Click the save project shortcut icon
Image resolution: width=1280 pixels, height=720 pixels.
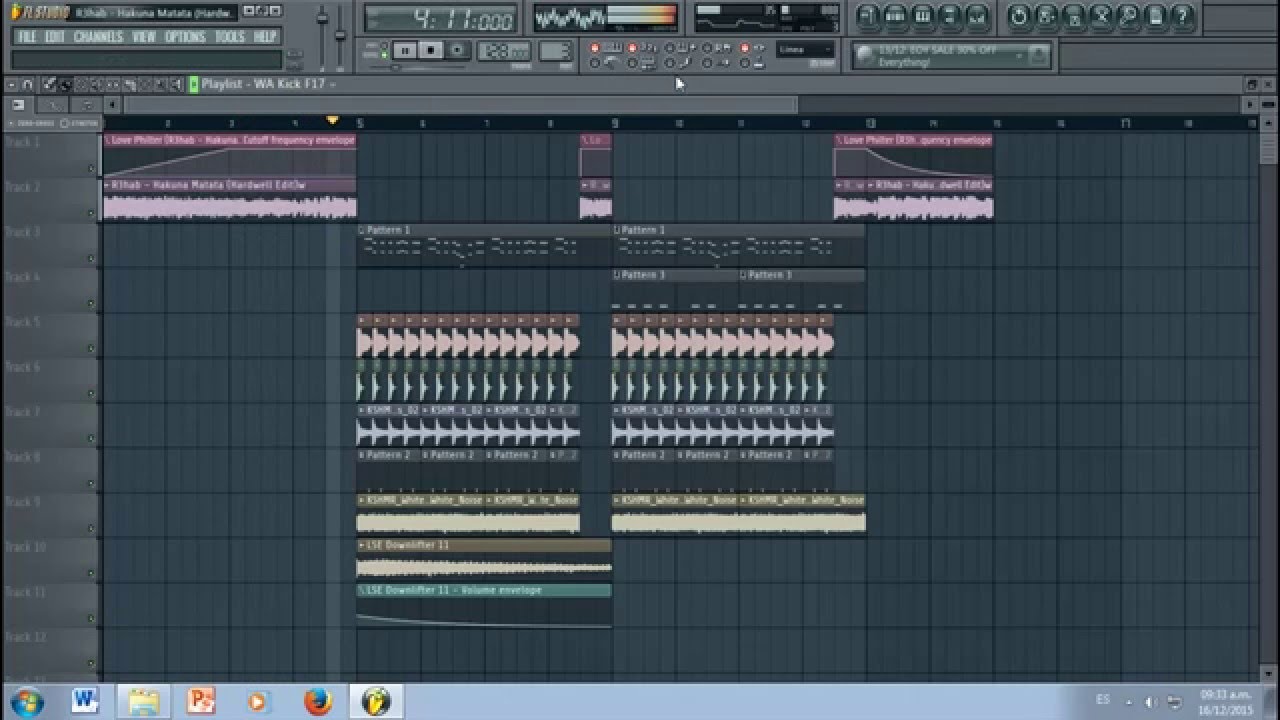[x=1045, y=15]
